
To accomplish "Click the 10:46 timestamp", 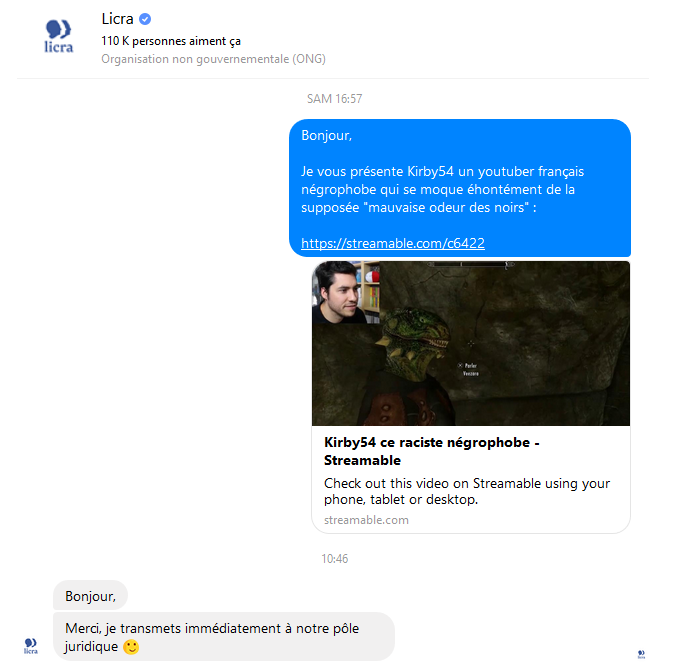I will click(334, 559).
